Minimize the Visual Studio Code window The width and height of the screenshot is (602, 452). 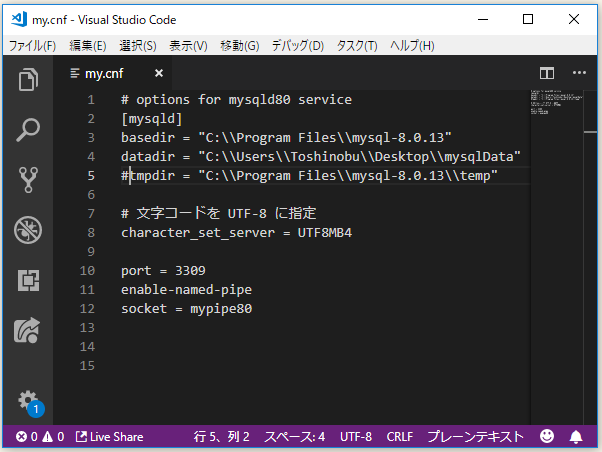pos(483,19)
